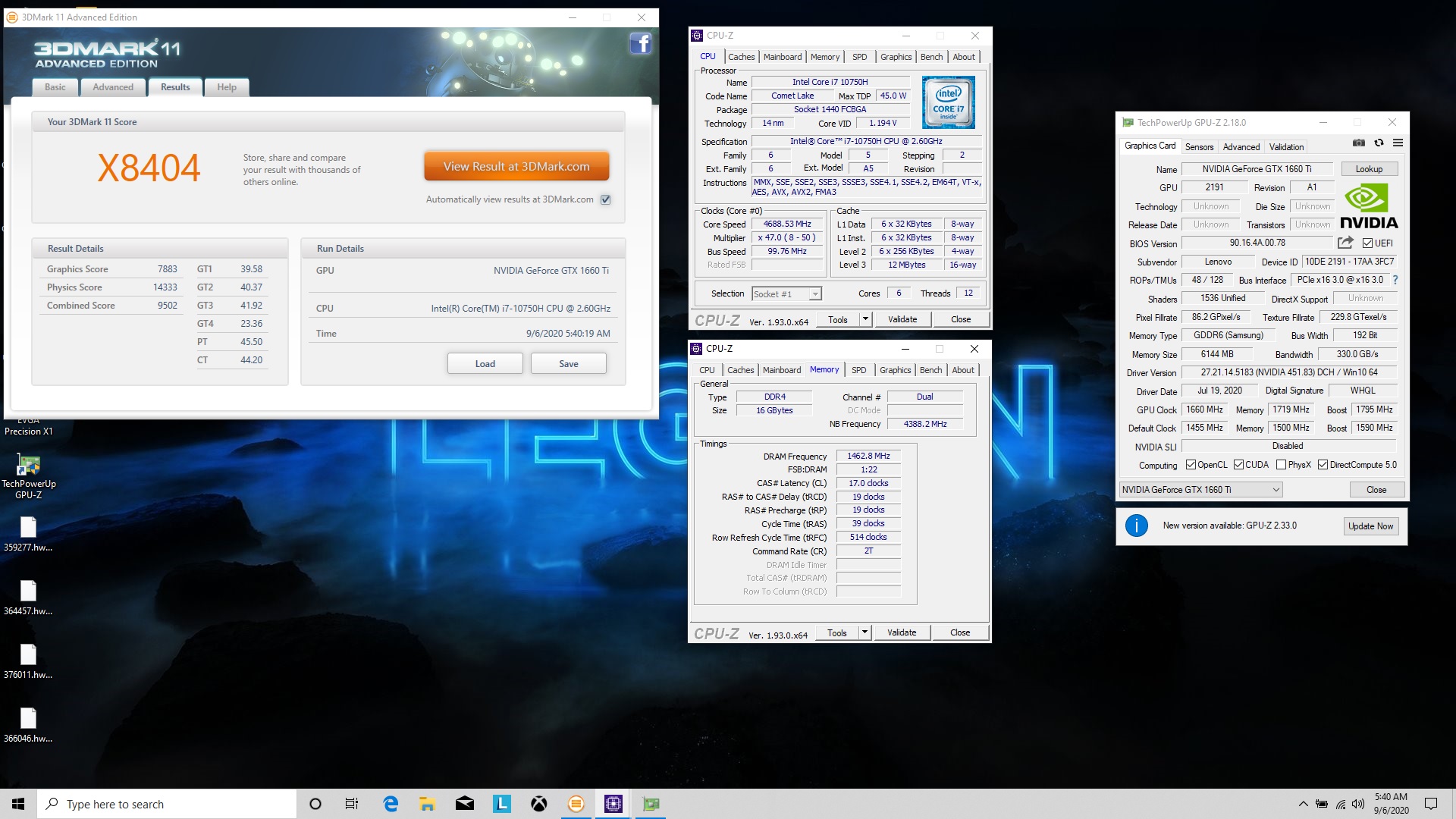Screen dimensions: 1456x819
Task: Toggle the CUDA checkbox
Action: pyautogui.click(x=1238, y=465)
